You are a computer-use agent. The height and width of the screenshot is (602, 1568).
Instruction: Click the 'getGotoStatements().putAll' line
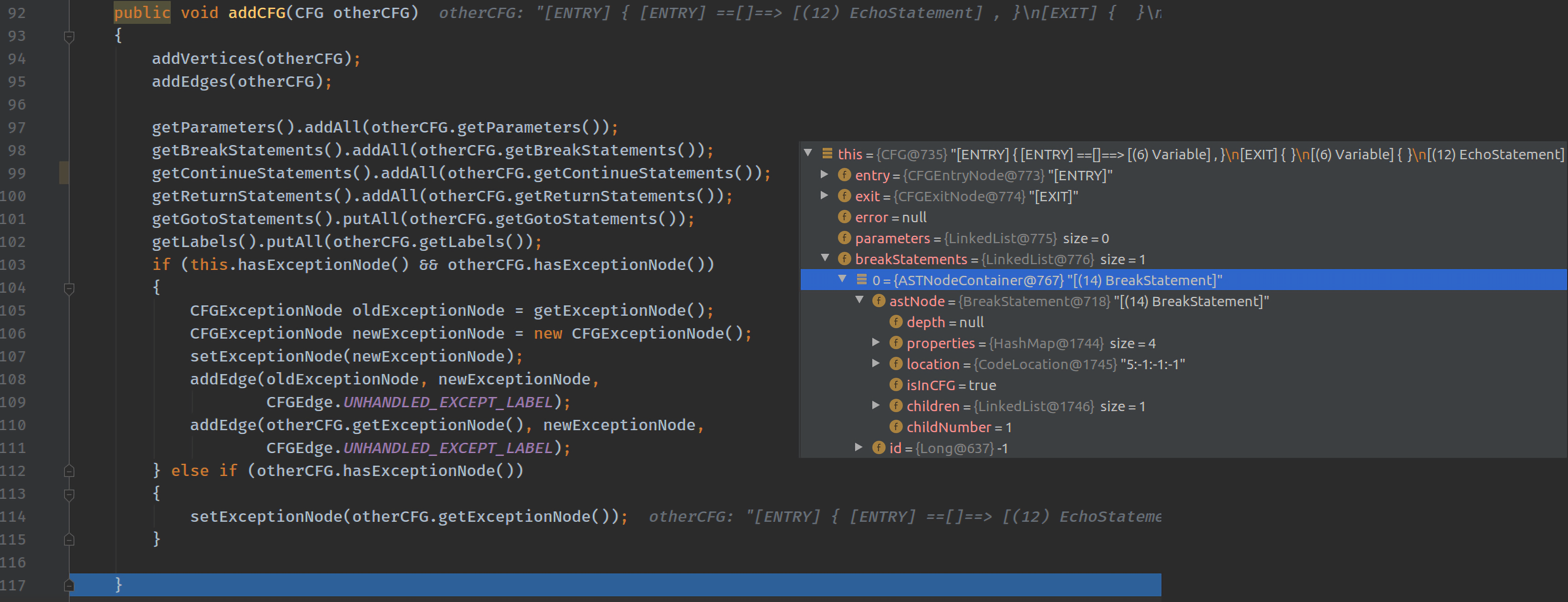coord(423,218)
